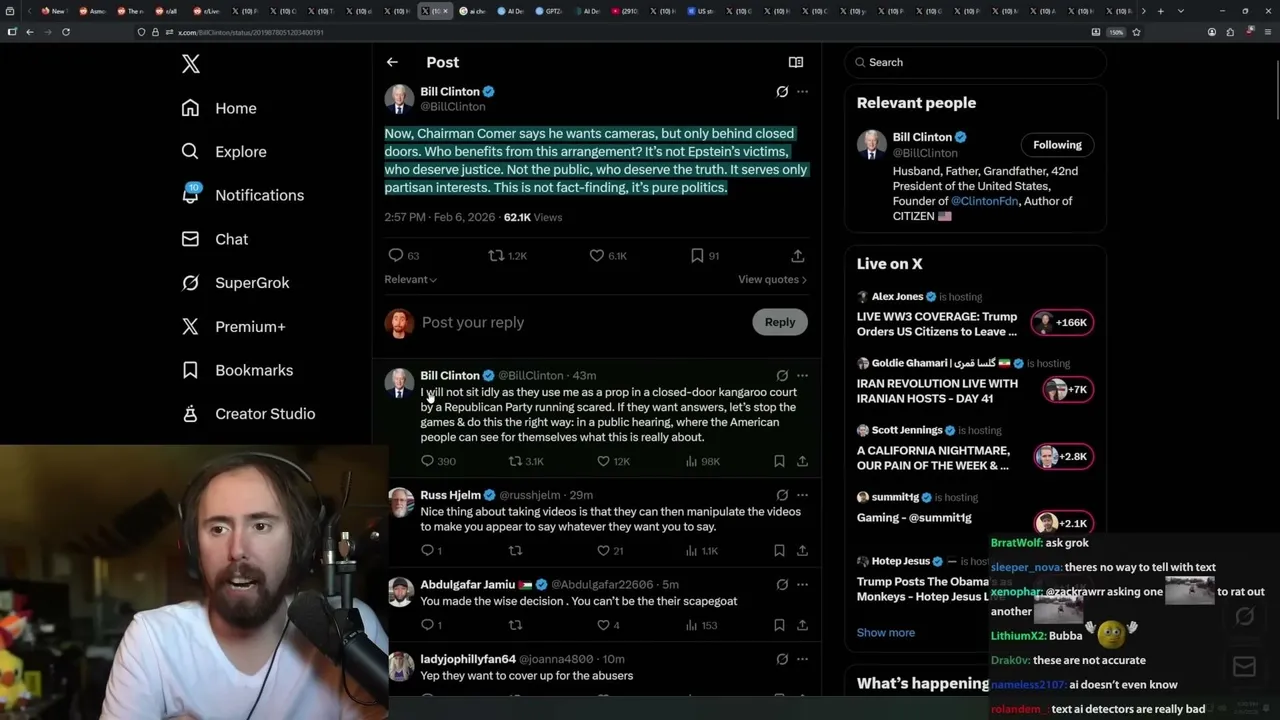Open the Relevant sort dropdown

tap(410, 279)
